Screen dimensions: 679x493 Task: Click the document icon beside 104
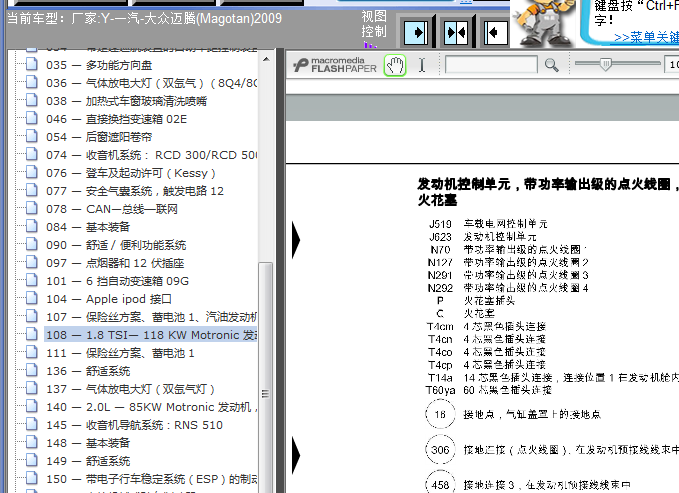(x=32, y=298)
